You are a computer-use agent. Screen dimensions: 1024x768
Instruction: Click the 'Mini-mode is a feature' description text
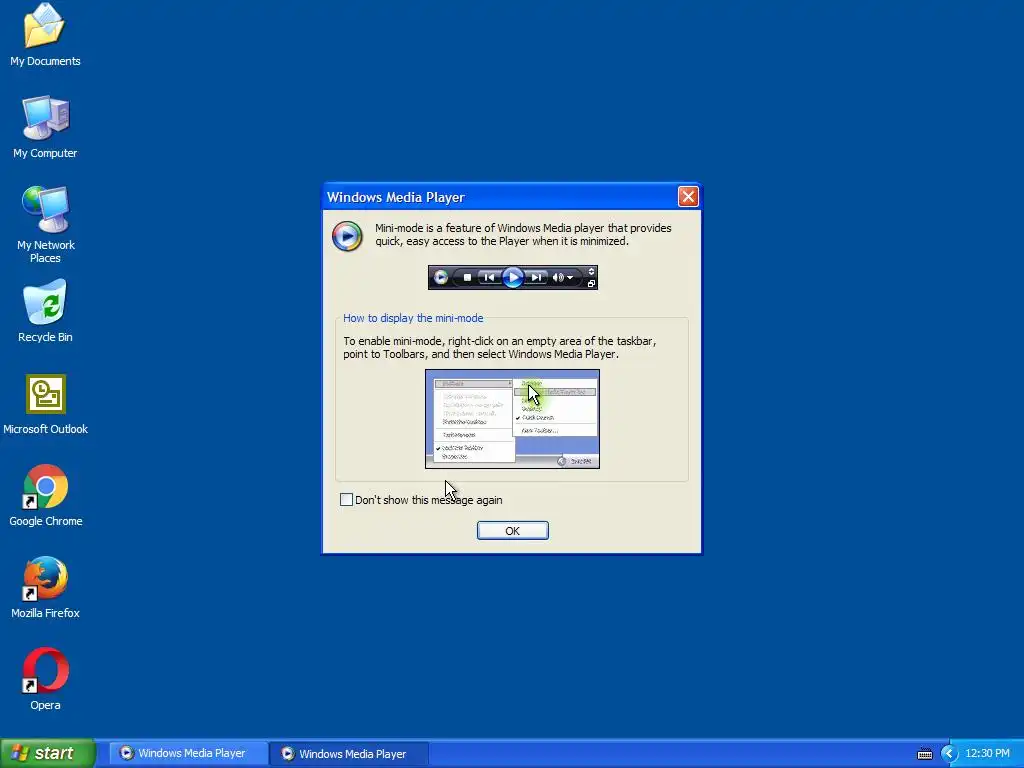click(523, 234)
